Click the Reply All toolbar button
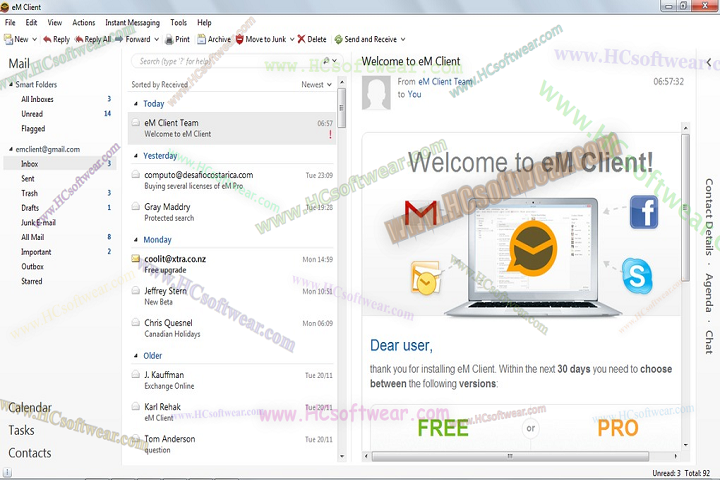This screenshot has width=720, height=480. [x=93, y=40]
